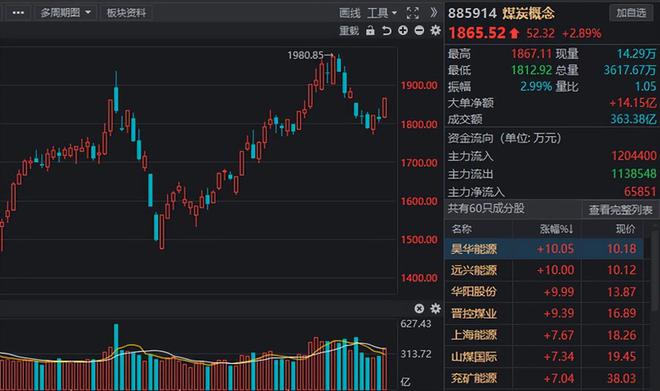Viewport: 660px width, 391px height.
Task: Zoom in with the plus icon
Action: tap(403, 30)
